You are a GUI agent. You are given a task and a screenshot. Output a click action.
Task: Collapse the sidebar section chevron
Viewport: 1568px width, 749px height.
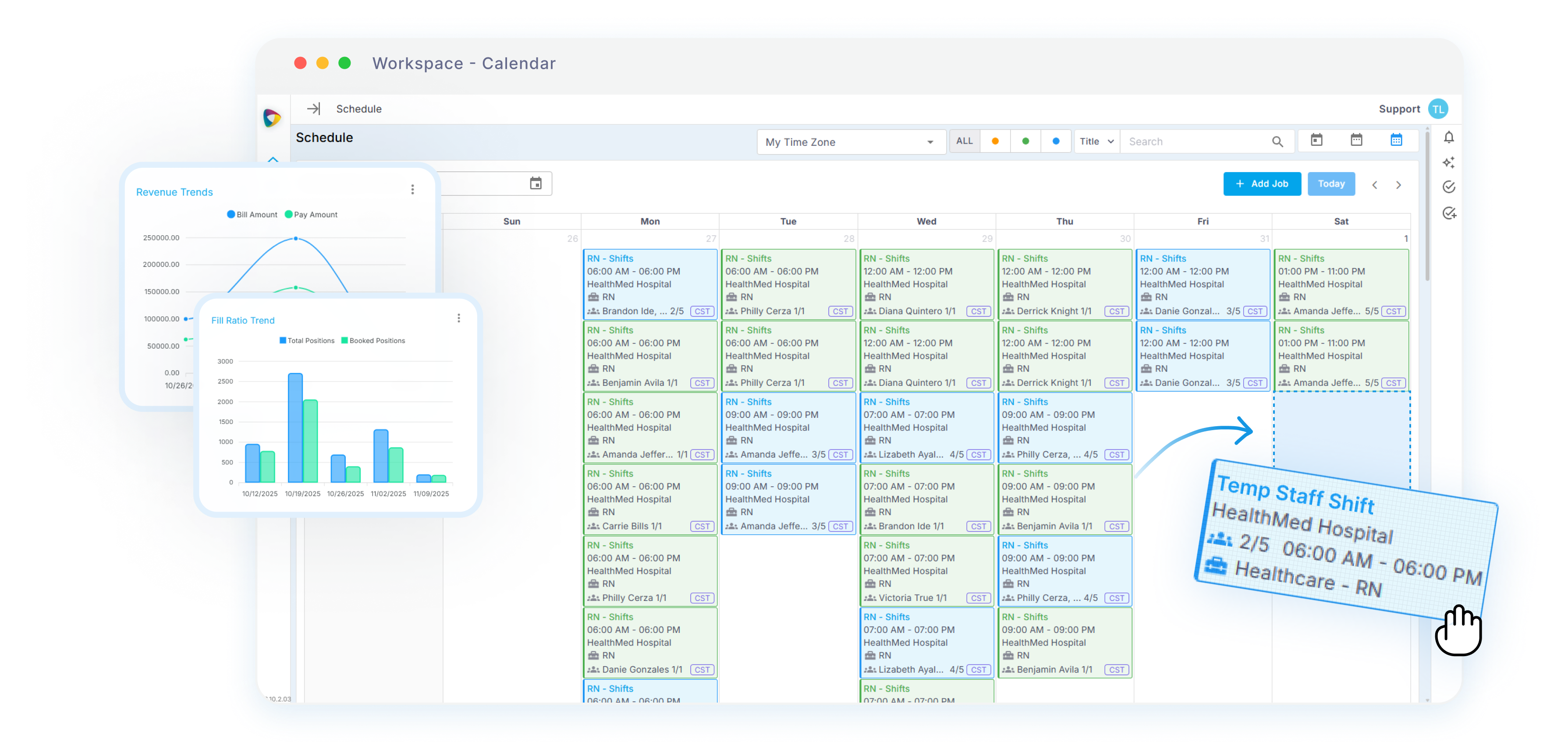click(273, 160)
